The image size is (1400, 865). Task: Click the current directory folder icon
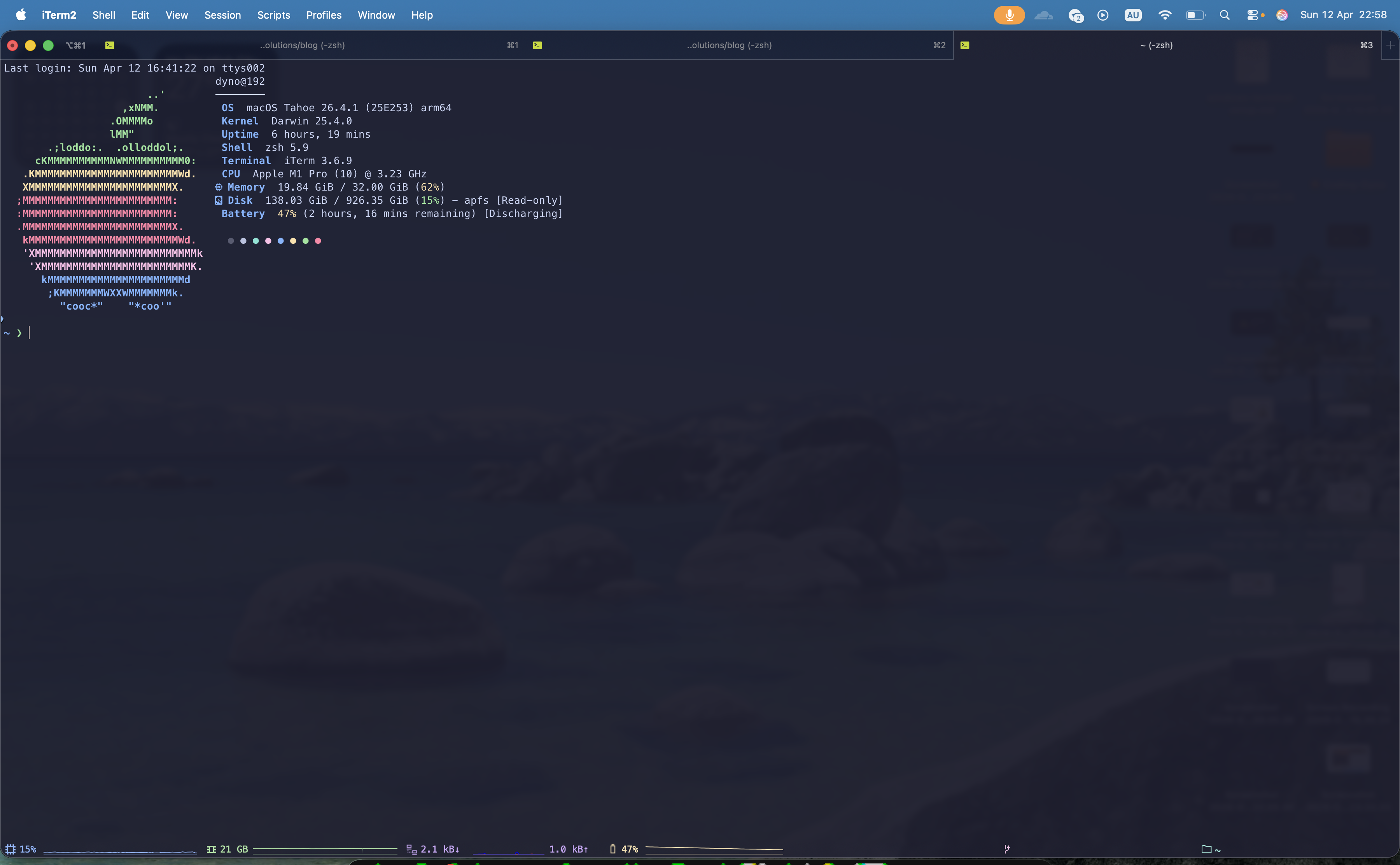(1206, 849)
